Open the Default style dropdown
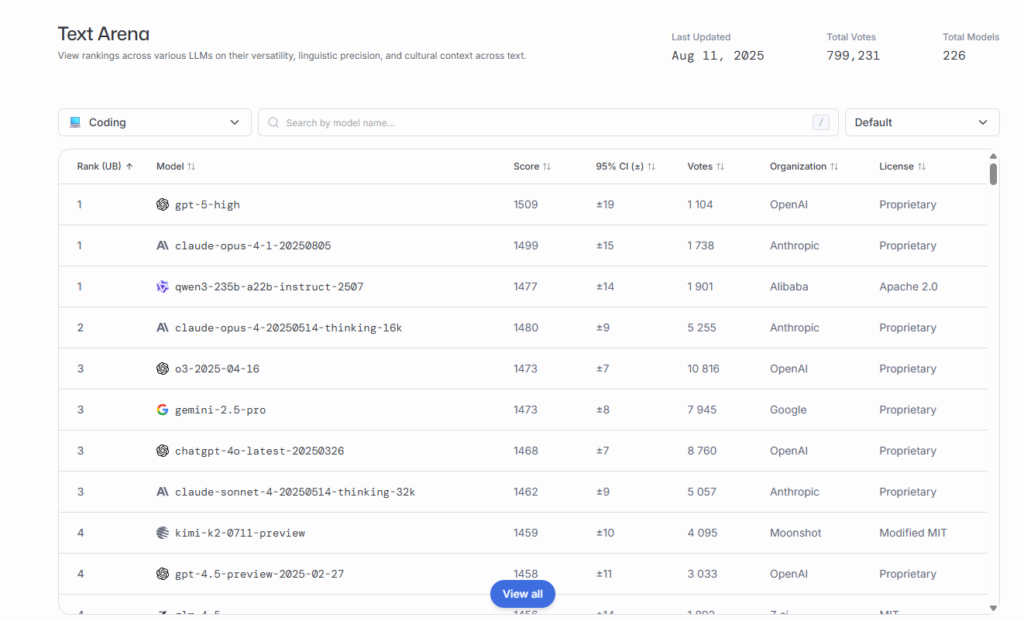Image resolution: width=1024 pixels, height=621 pixels. [922, 122]
